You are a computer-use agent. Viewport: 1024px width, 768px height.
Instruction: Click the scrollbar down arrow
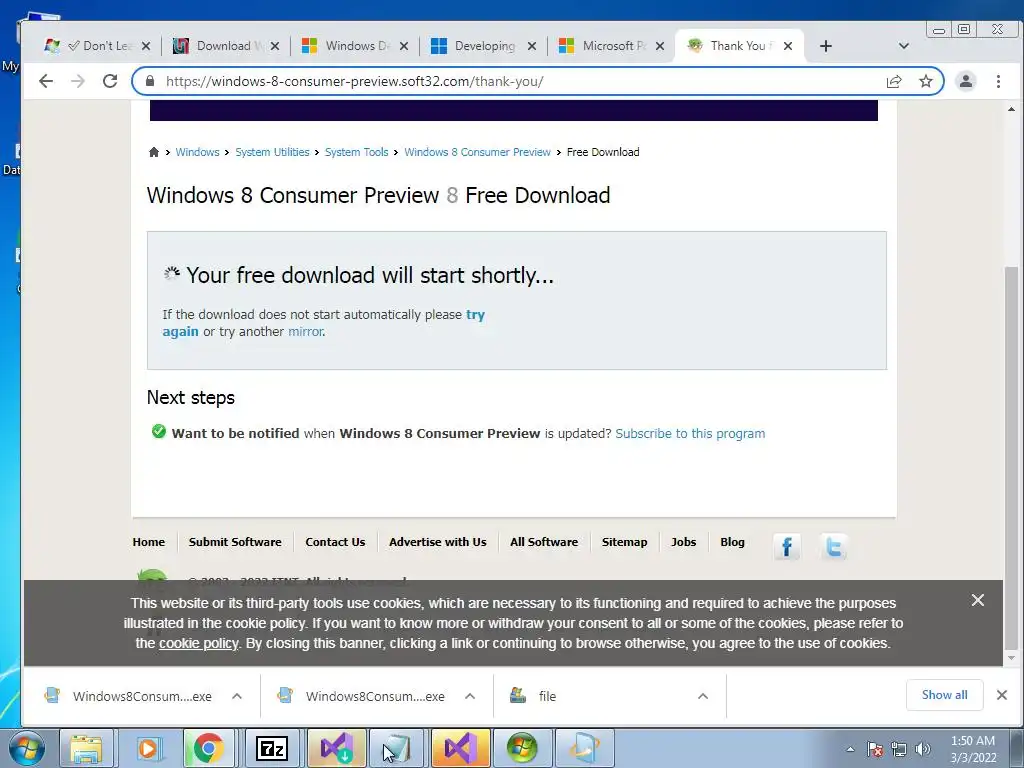click(1011, 658)
